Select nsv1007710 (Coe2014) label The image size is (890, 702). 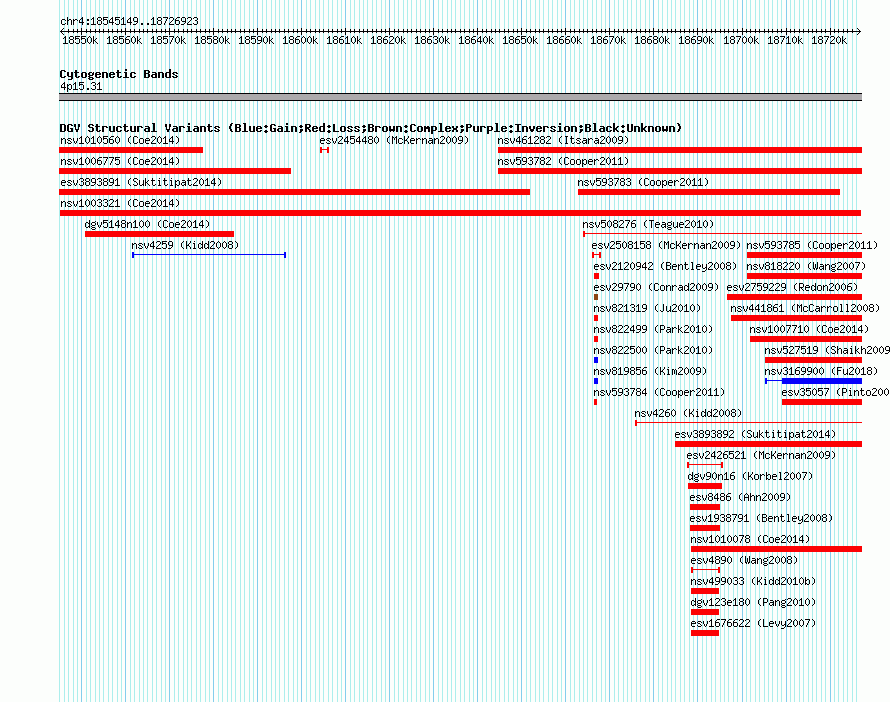pos(809,329)
